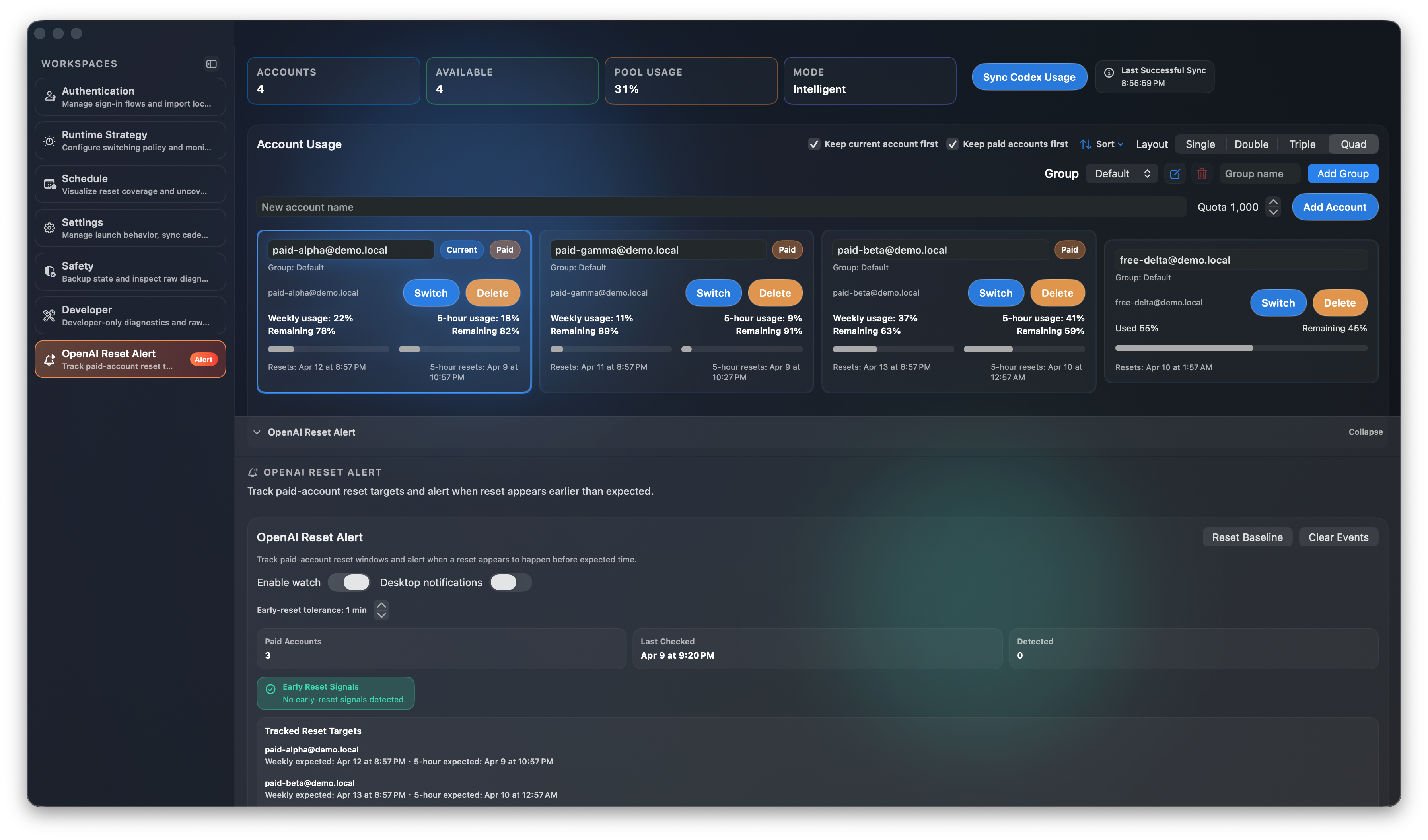The height and width of the screenshot is (840, 1428).
Task: Click the Paid badge on paid-gamma card
Action: [x=787, y=250]
